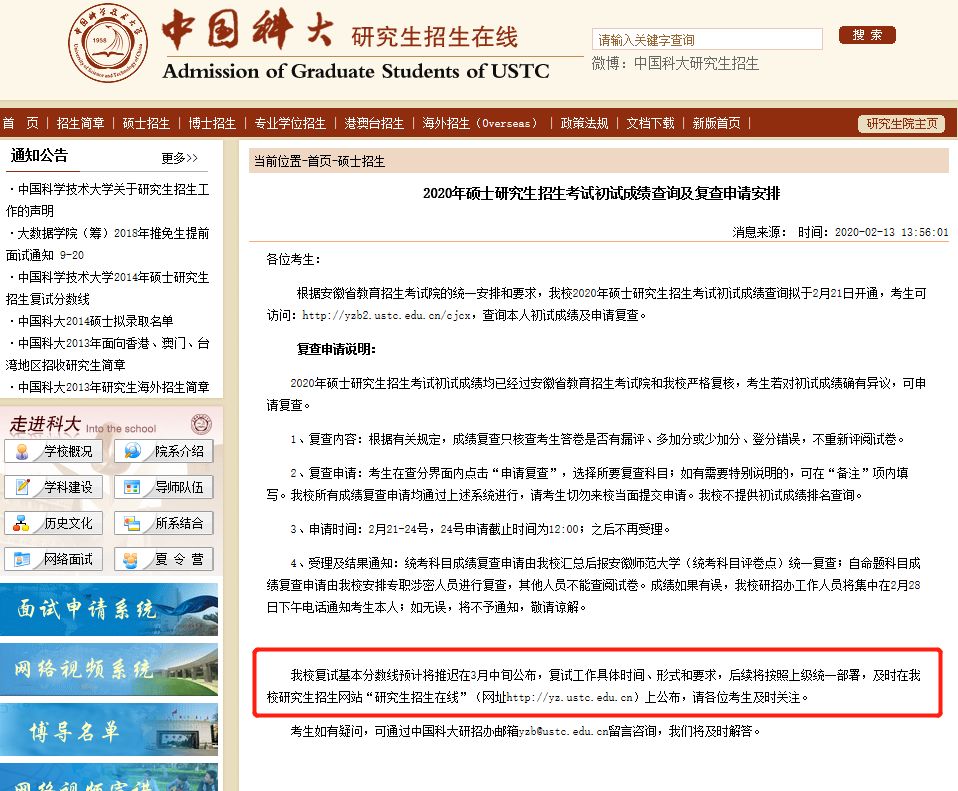
Task: Click the 网络面试 button label
Action: [x=68, y=559]
